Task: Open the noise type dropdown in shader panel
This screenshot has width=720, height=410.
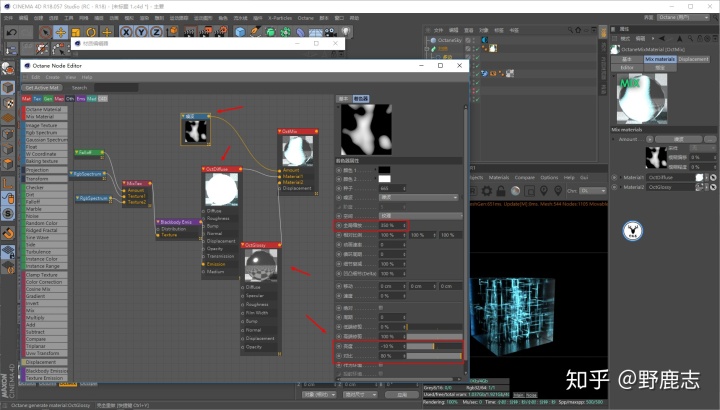Action: (x=419, y=197)
